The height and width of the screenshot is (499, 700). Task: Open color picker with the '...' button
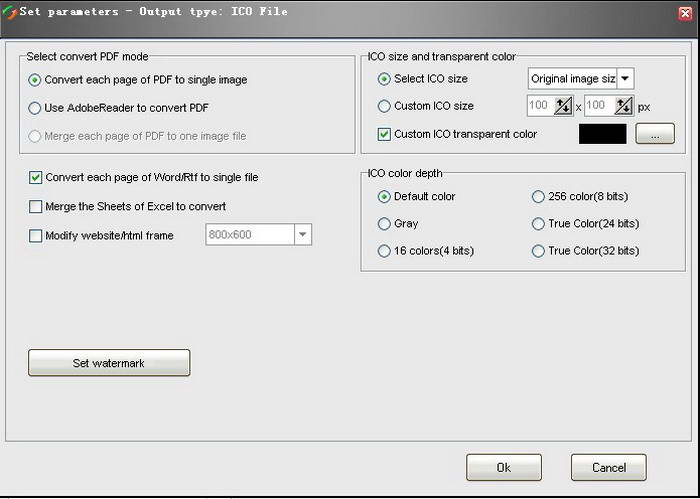[655, 134]
